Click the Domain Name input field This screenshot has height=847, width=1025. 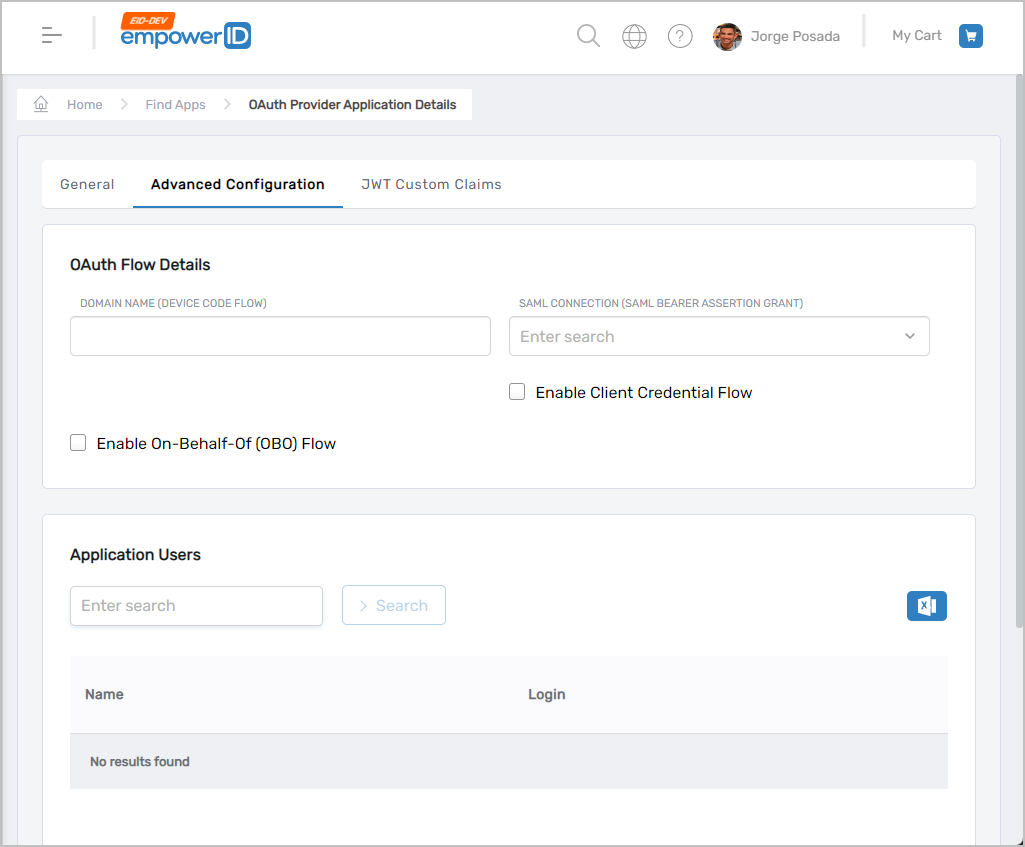280,336
